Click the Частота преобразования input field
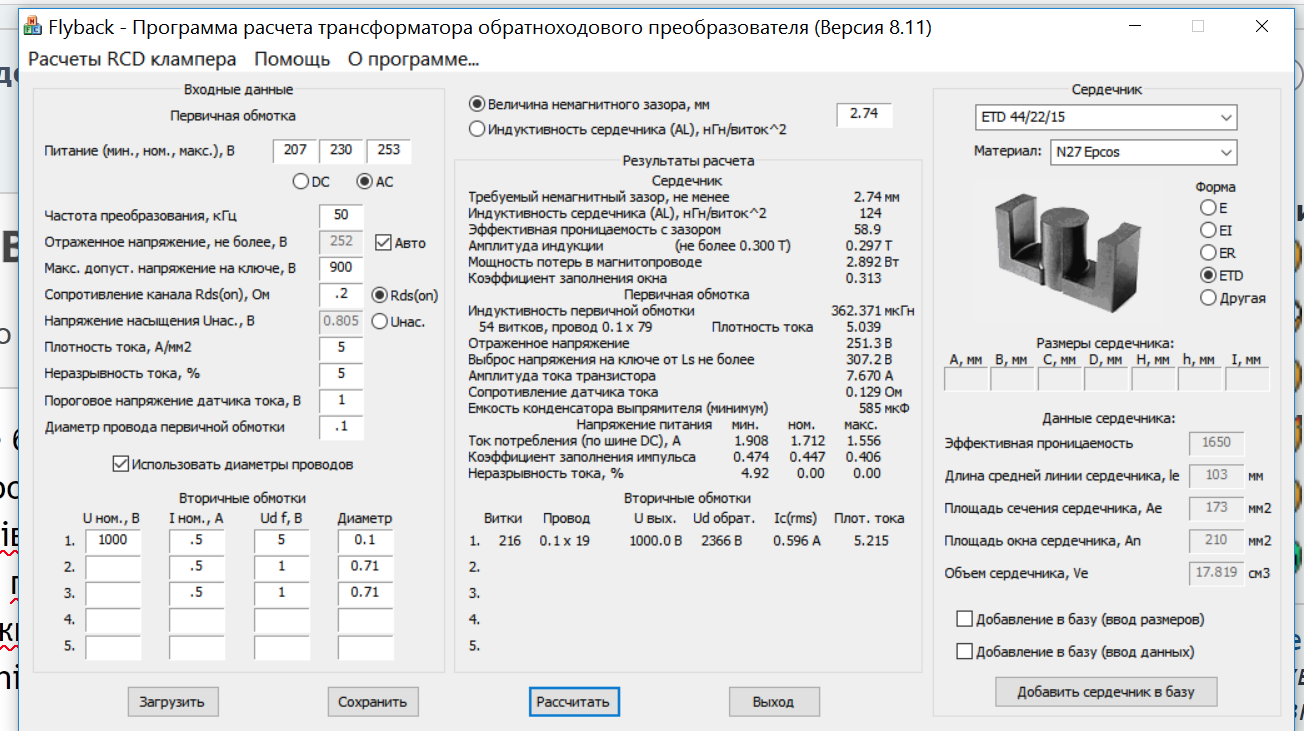 pyautogui.click(x=341, y=216)
